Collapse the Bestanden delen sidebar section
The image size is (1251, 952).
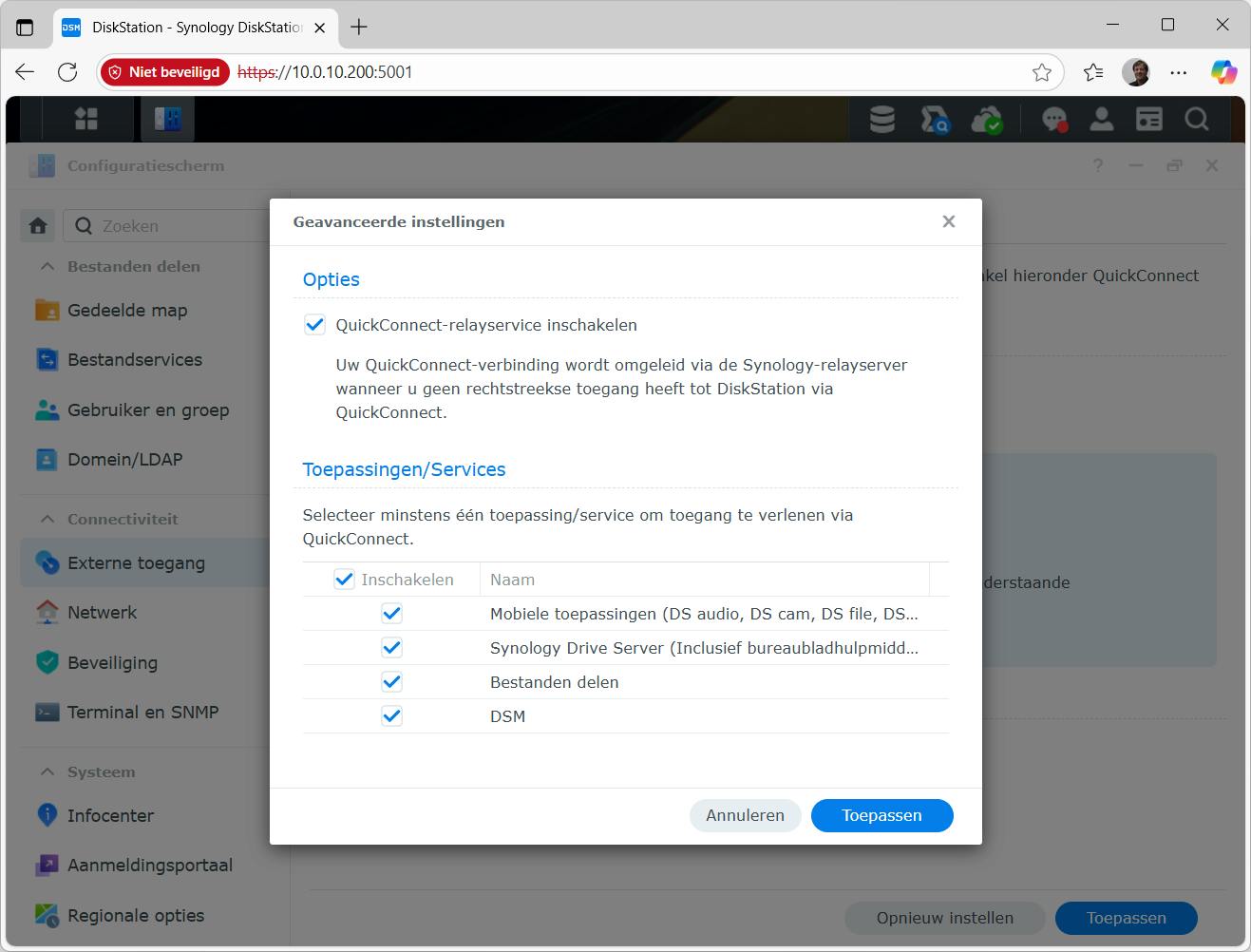(47, 267)
